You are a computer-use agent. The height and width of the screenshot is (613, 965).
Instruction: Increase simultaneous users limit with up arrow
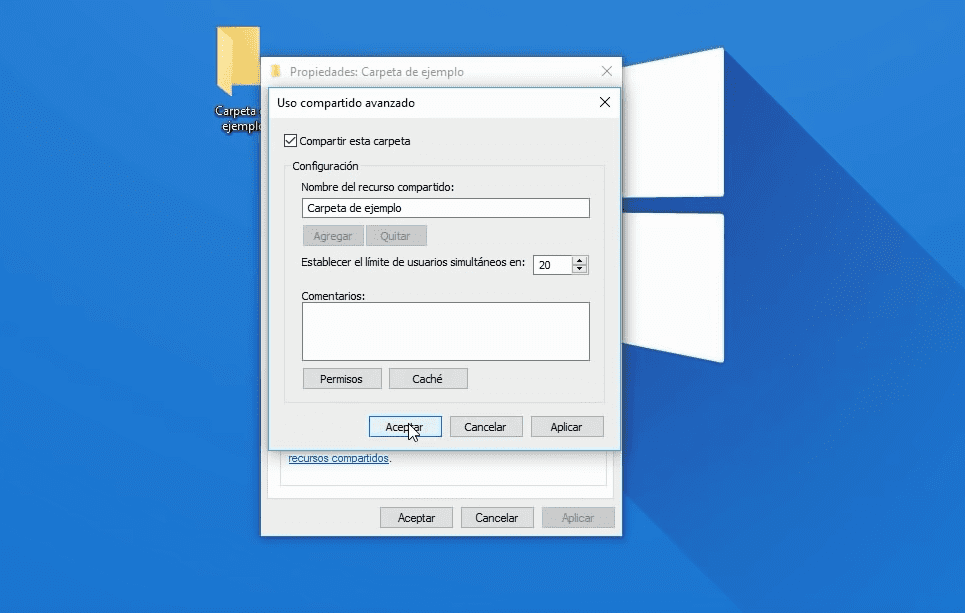[580, 260]
